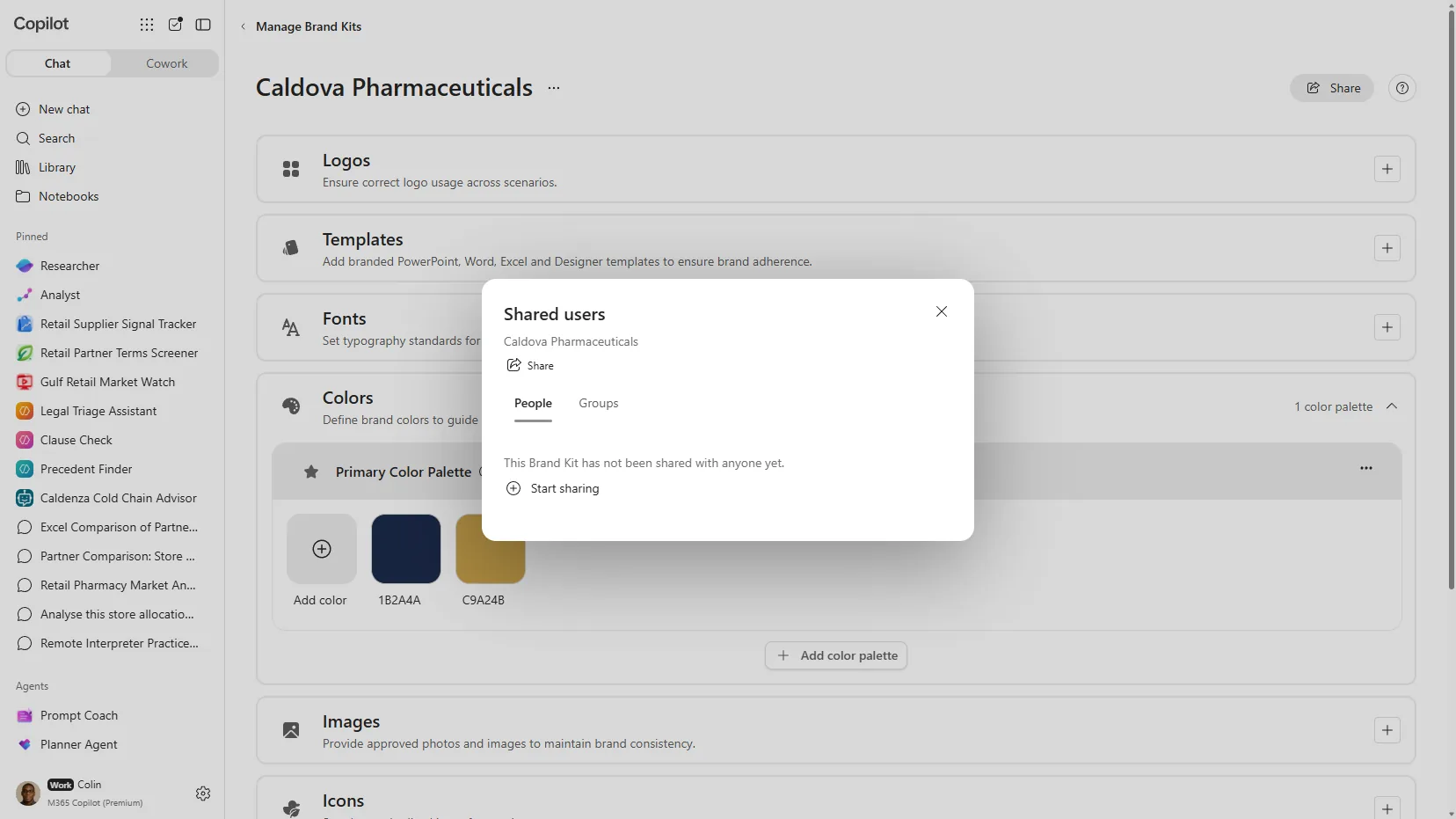Screen dimensions: 1456x819
Task: Click the new chat compose icon in header
Action: click(176, 25)
